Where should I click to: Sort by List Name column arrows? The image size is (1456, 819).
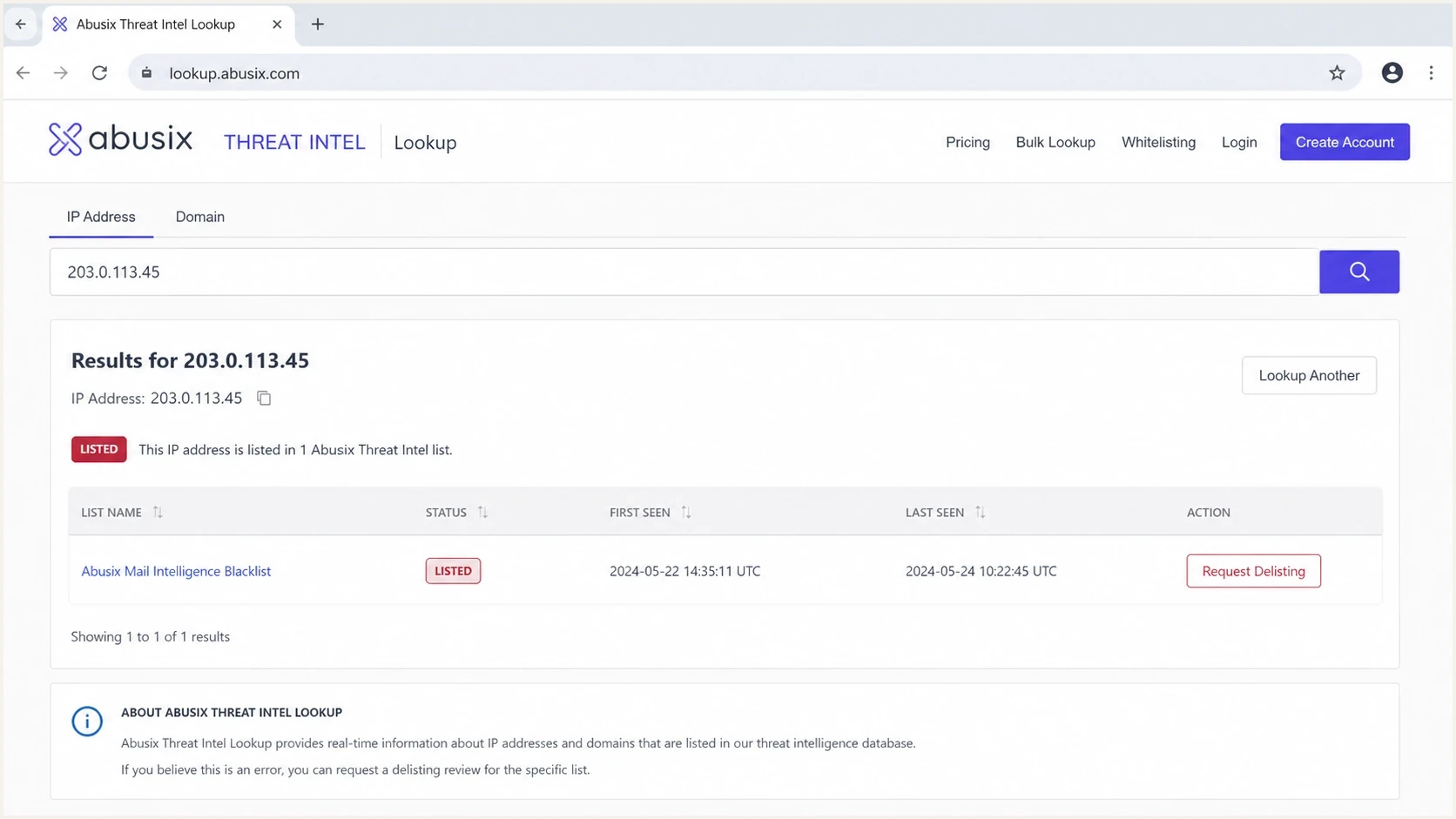[158, 512]
